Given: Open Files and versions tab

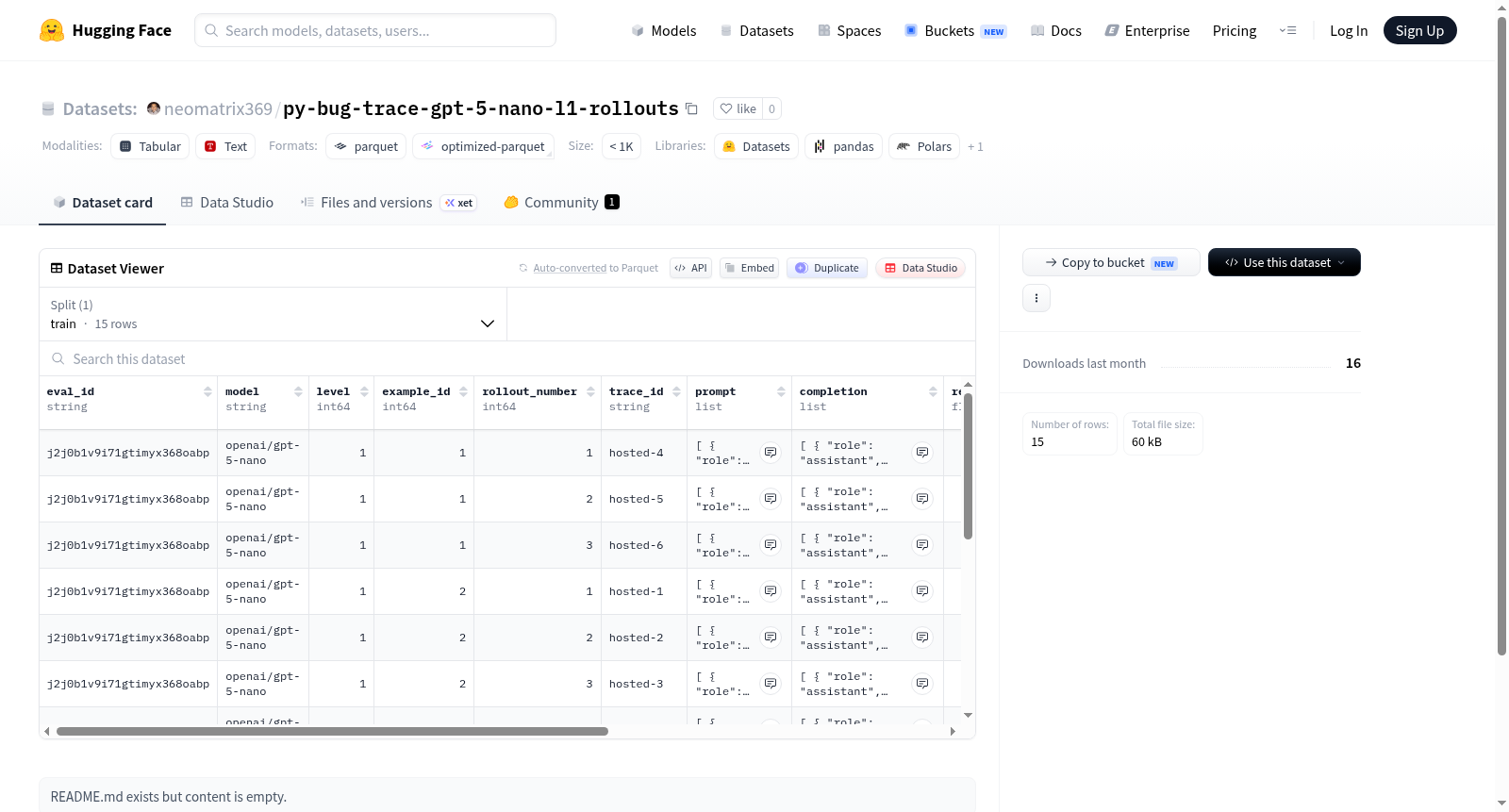Looking at the screenshot, I should pos(388,202).
